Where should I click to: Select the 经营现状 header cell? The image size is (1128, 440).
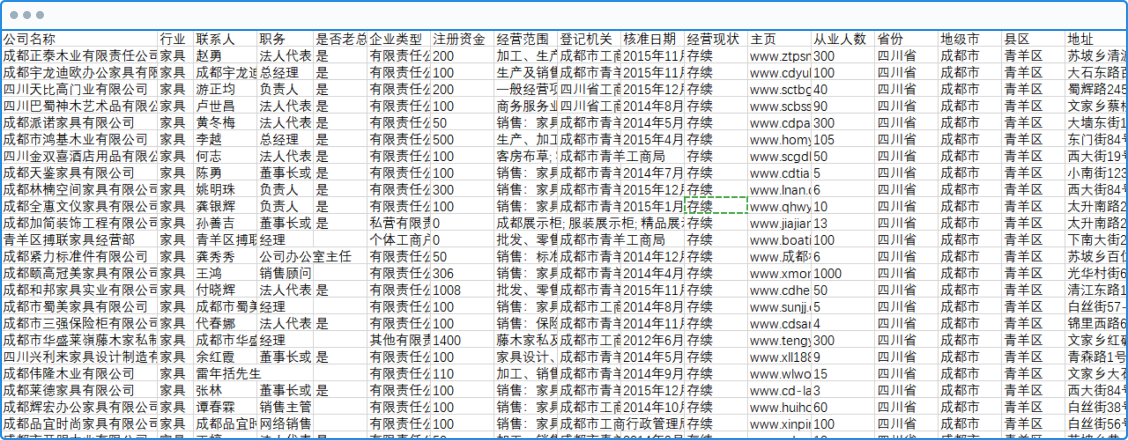[715, 39]
